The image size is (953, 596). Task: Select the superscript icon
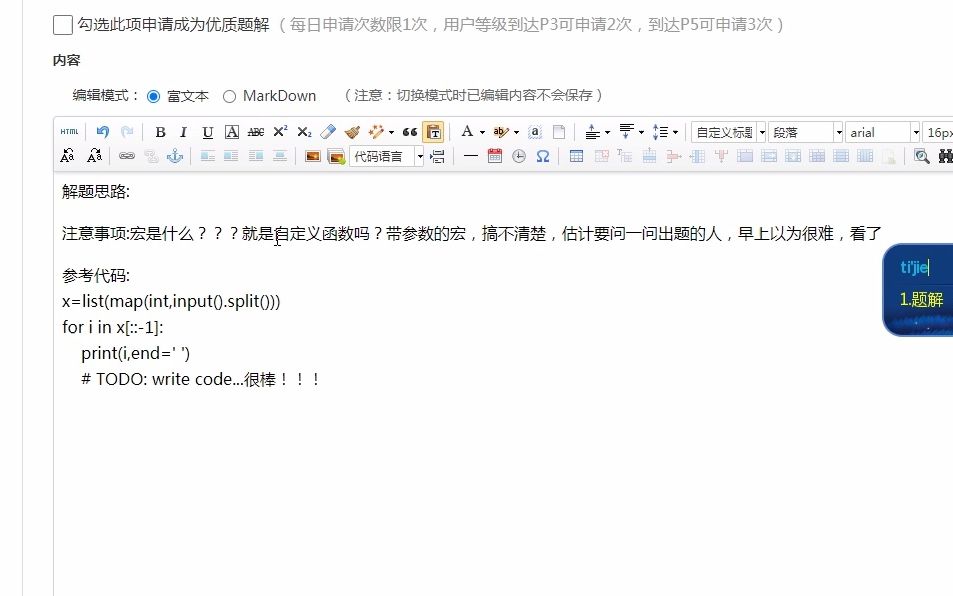point(279,131)
